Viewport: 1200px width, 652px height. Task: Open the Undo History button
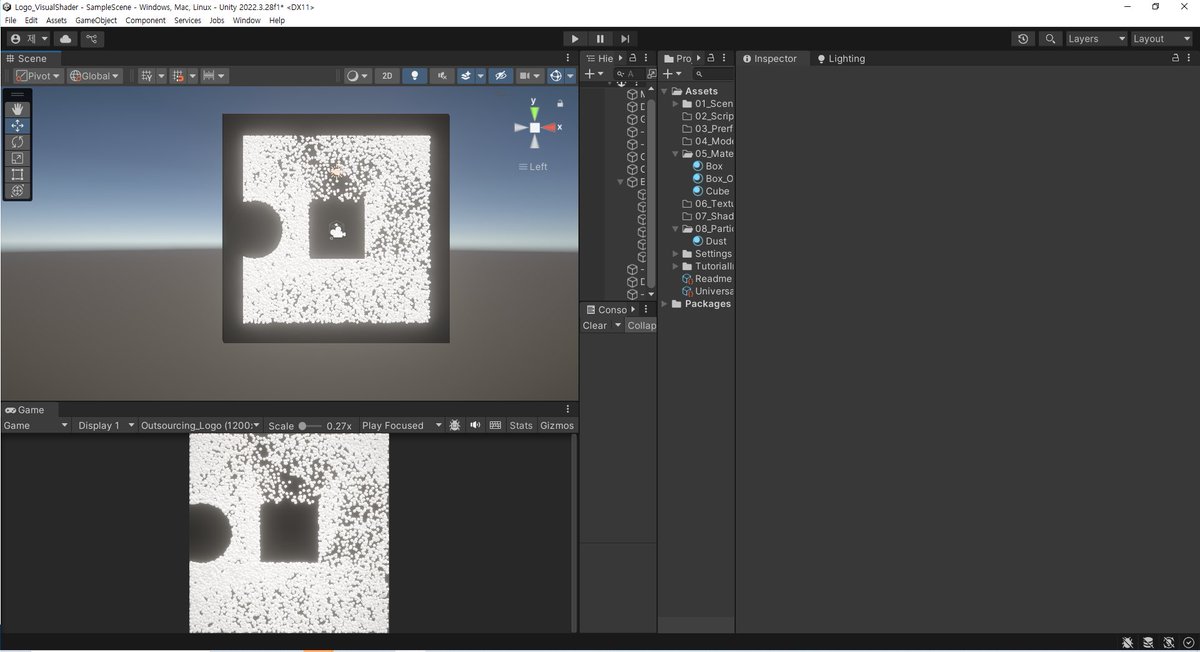[1022, 39]
